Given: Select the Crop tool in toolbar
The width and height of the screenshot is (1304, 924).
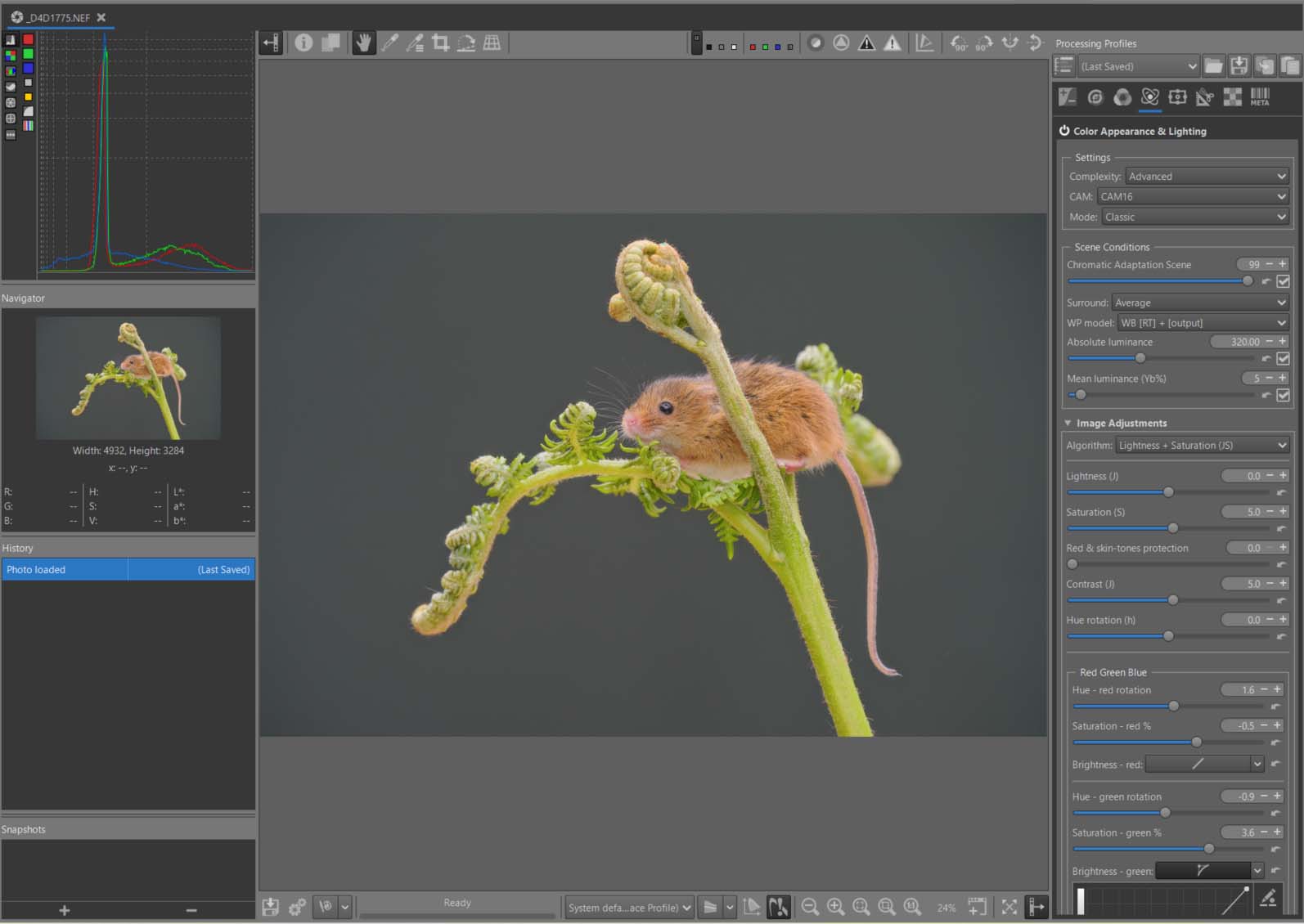Looking at the screenshot, I should pos(441,43).
